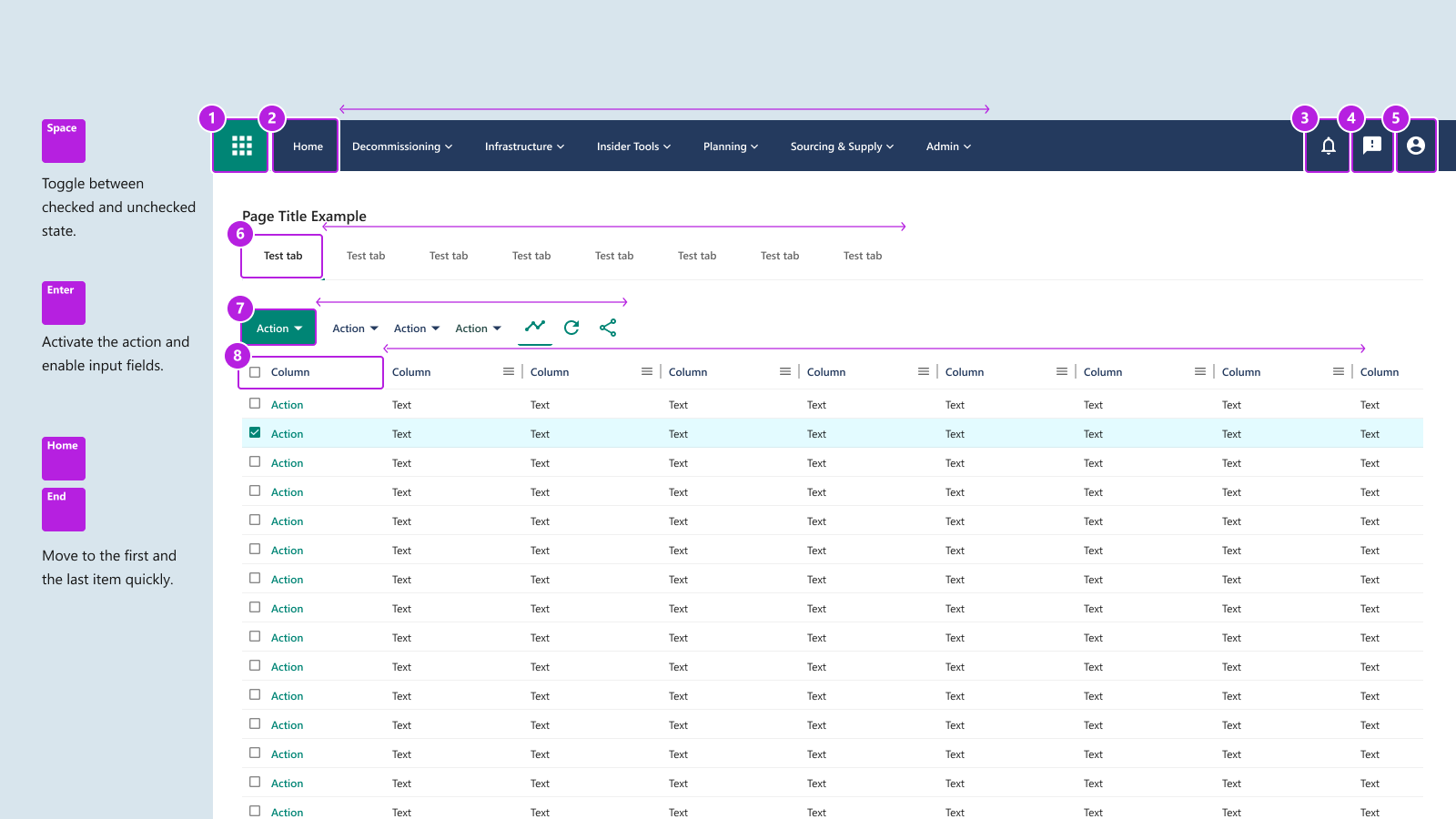Open the green primary Action dropdown
This screenshot has width=1456, height=819.
coord(278,329)
